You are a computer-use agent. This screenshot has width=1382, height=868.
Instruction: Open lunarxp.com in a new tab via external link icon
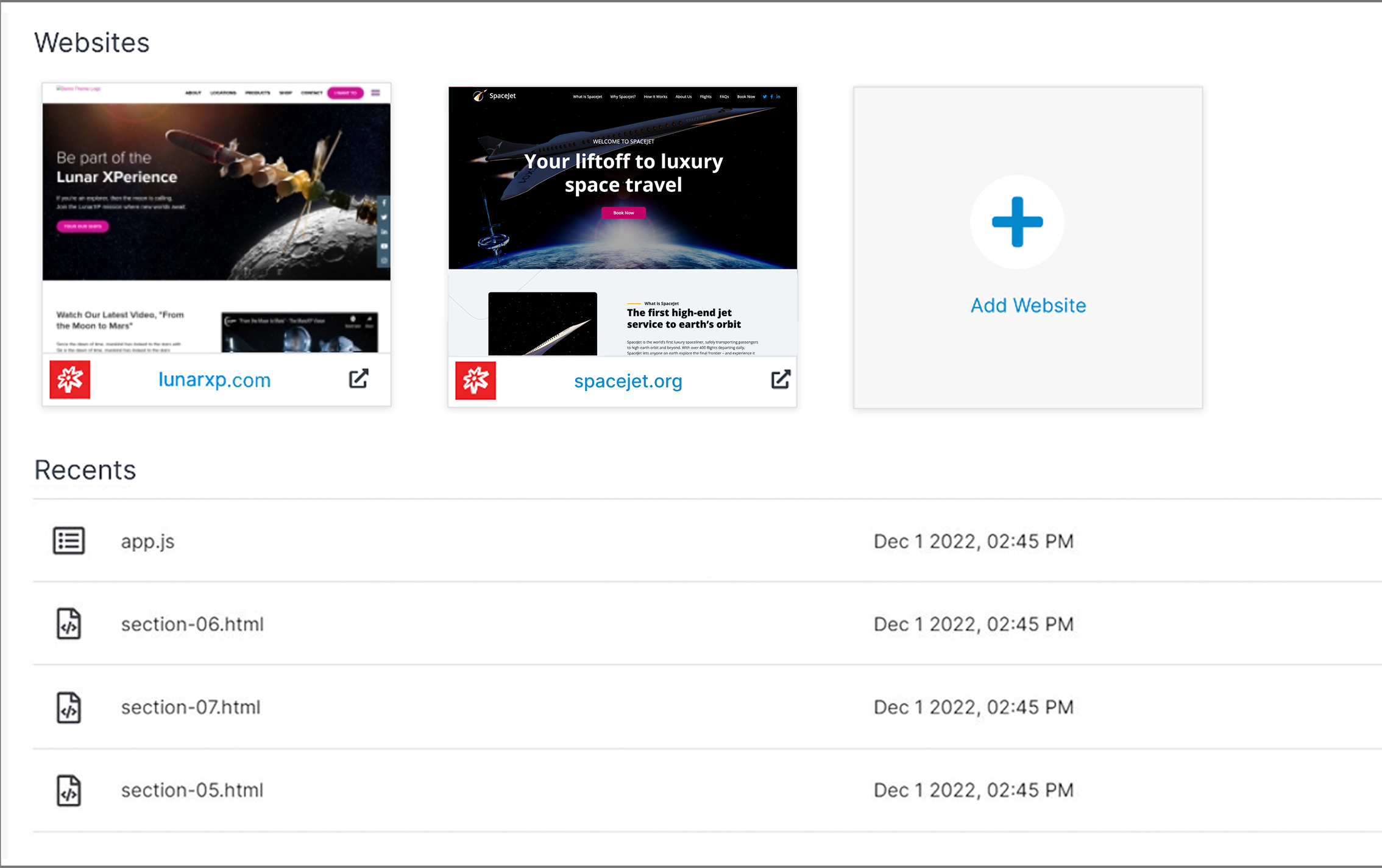(358, 378)
